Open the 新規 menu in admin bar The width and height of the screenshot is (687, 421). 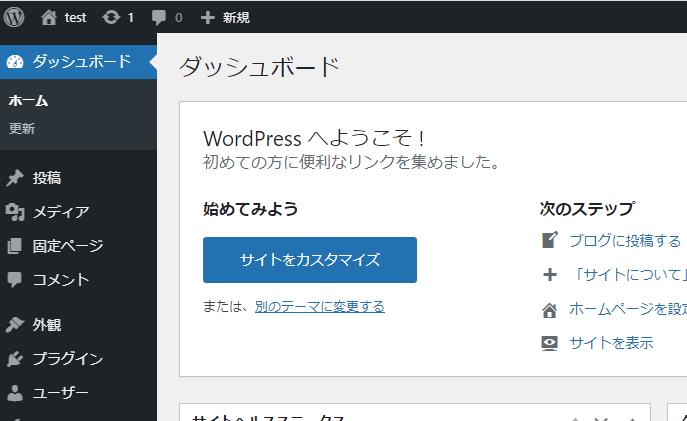click(x=236, y=18)
